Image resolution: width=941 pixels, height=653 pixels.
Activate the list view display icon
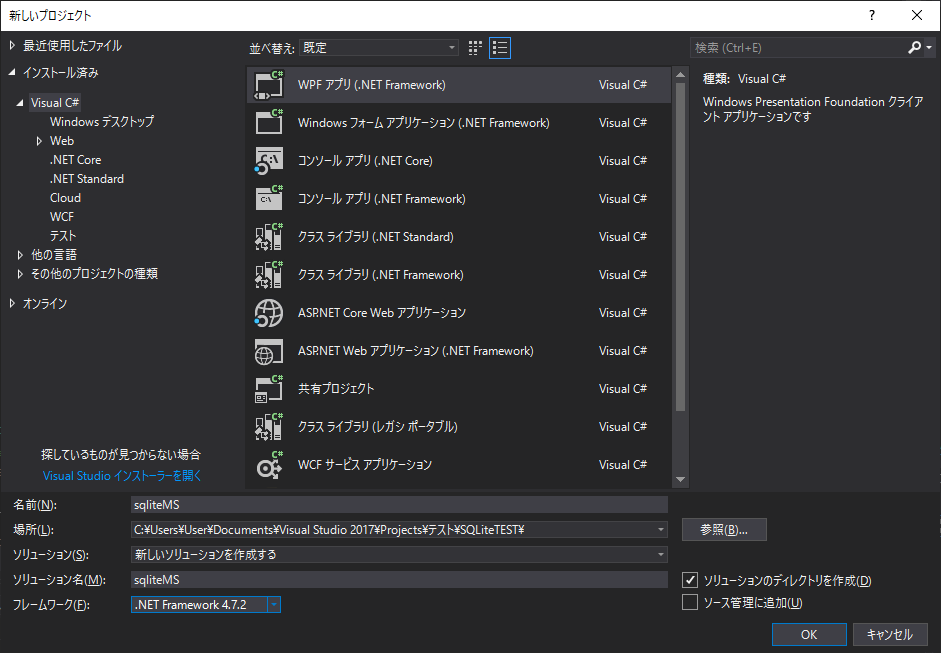click(499, 47)
